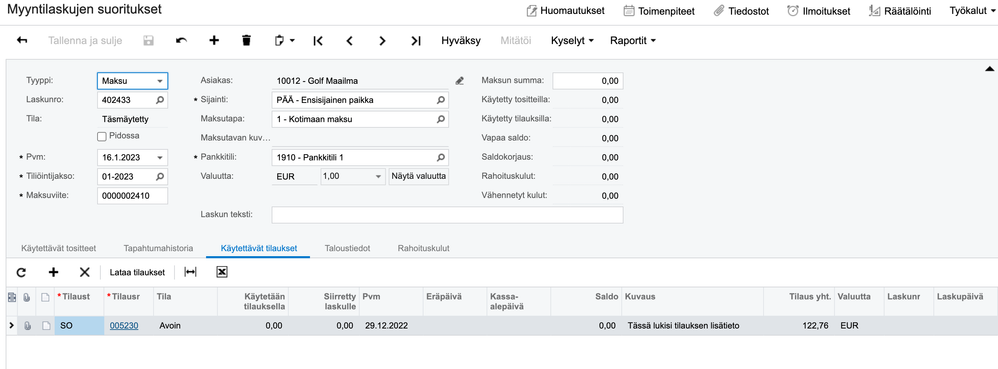
Task: Open the Raportit dropdown menu
Action: pyautogui.click(x=633, y=41)
